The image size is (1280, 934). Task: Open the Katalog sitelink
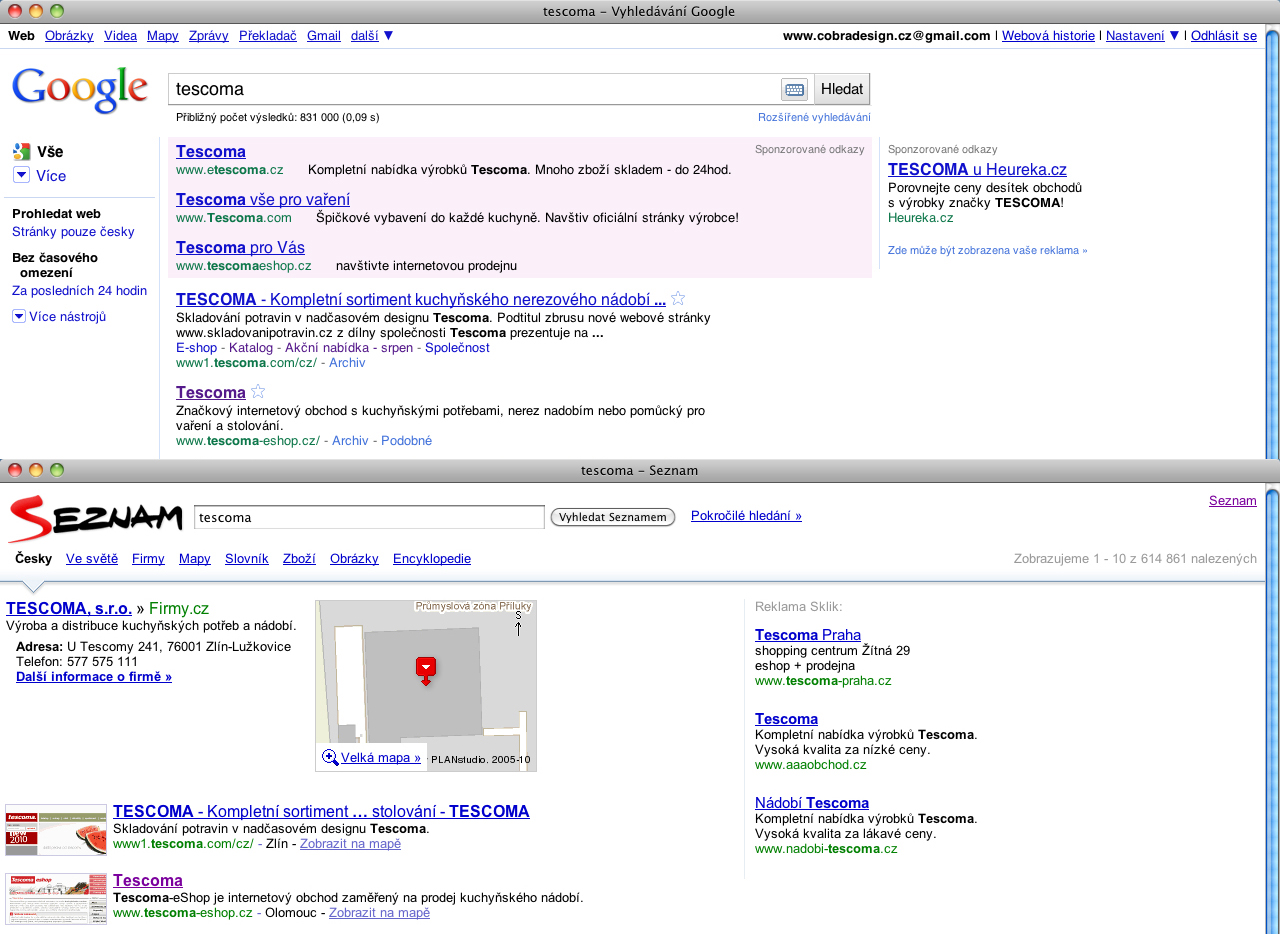[251, 347]
